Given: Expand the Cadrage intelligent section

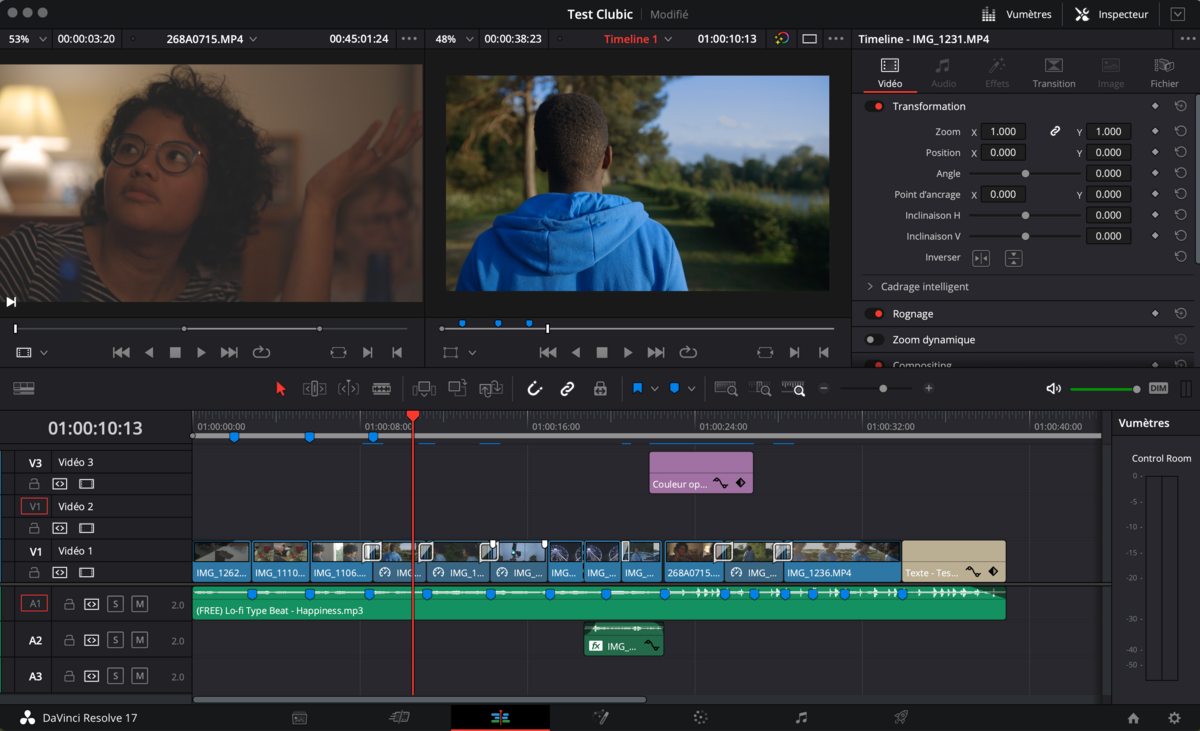Looking at the screenshot, I should pyautogui.click(x=870, y=287).
